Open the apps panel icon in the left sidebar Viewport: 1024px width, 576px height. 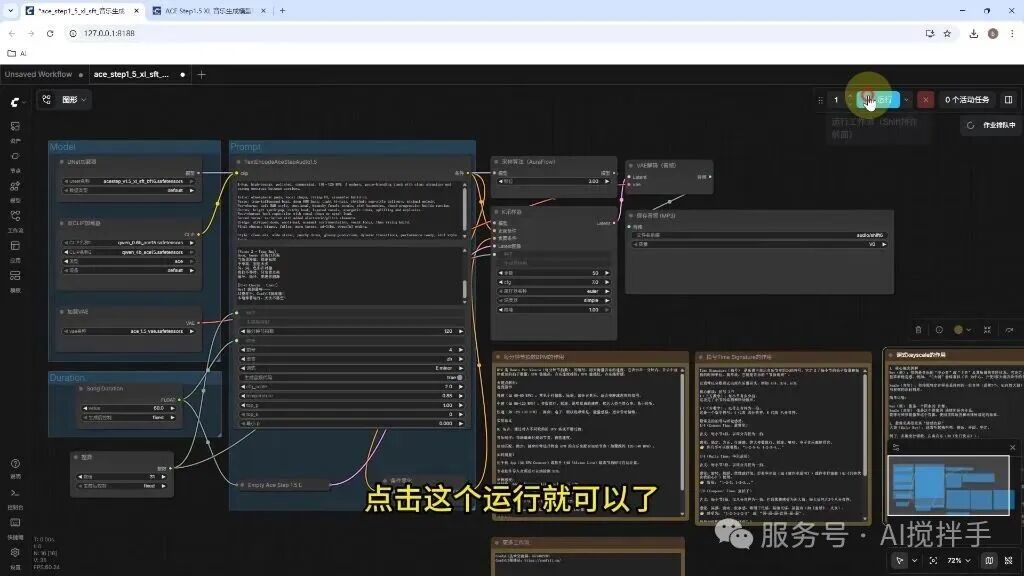pyautogui.click(x=15, y=246)
